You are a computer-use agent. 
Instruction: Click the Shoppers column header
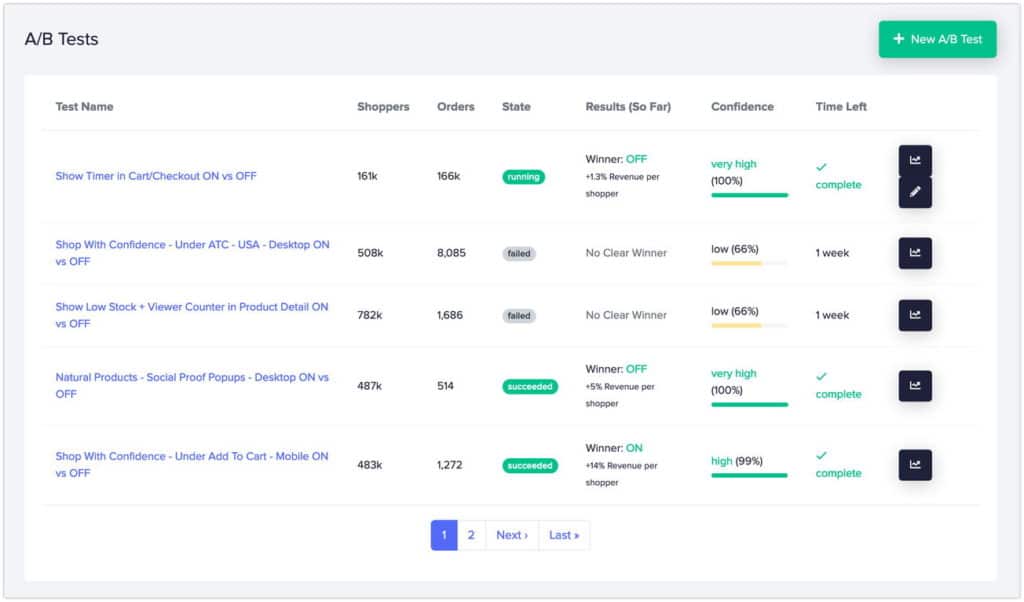(x=383, y=106)
